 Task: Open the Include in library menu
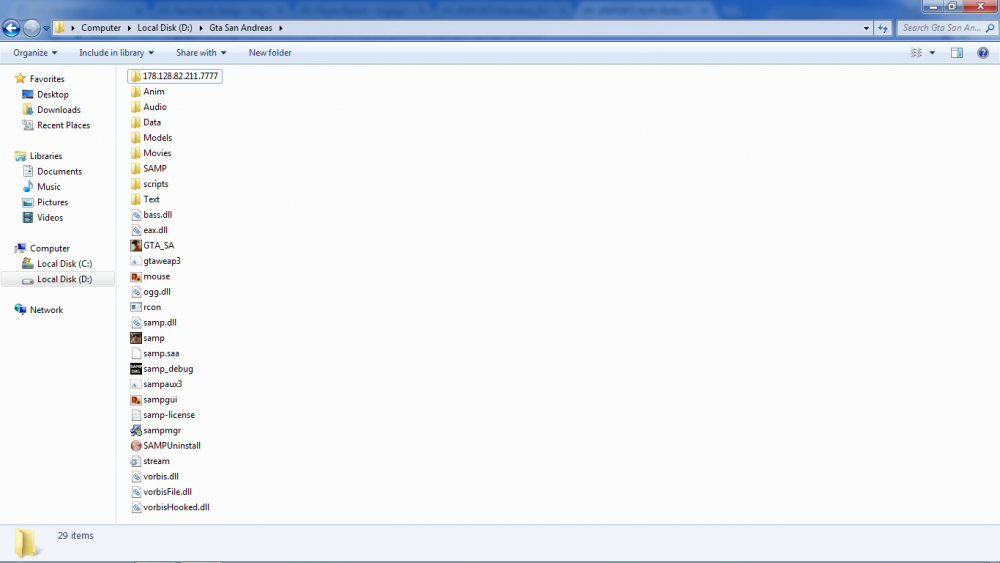click(x=116, y=53)
